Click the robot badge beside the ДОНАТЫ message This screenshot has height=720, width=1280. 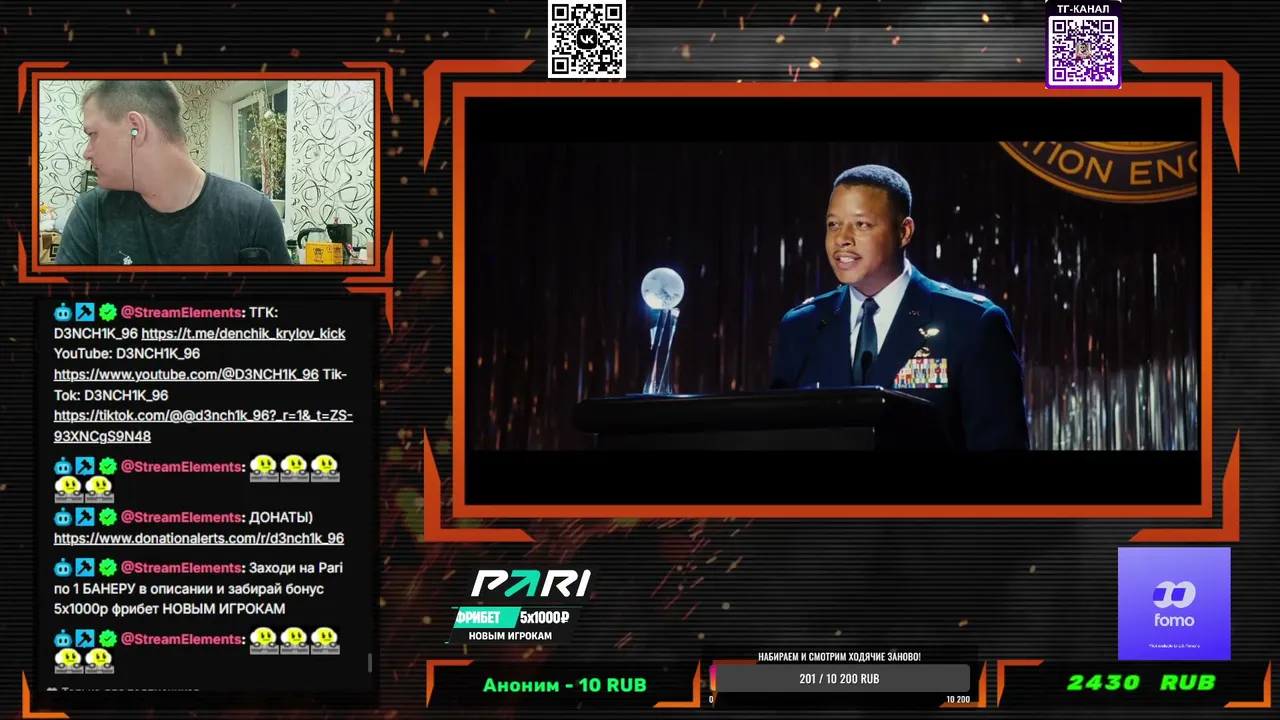coord(63,517)
